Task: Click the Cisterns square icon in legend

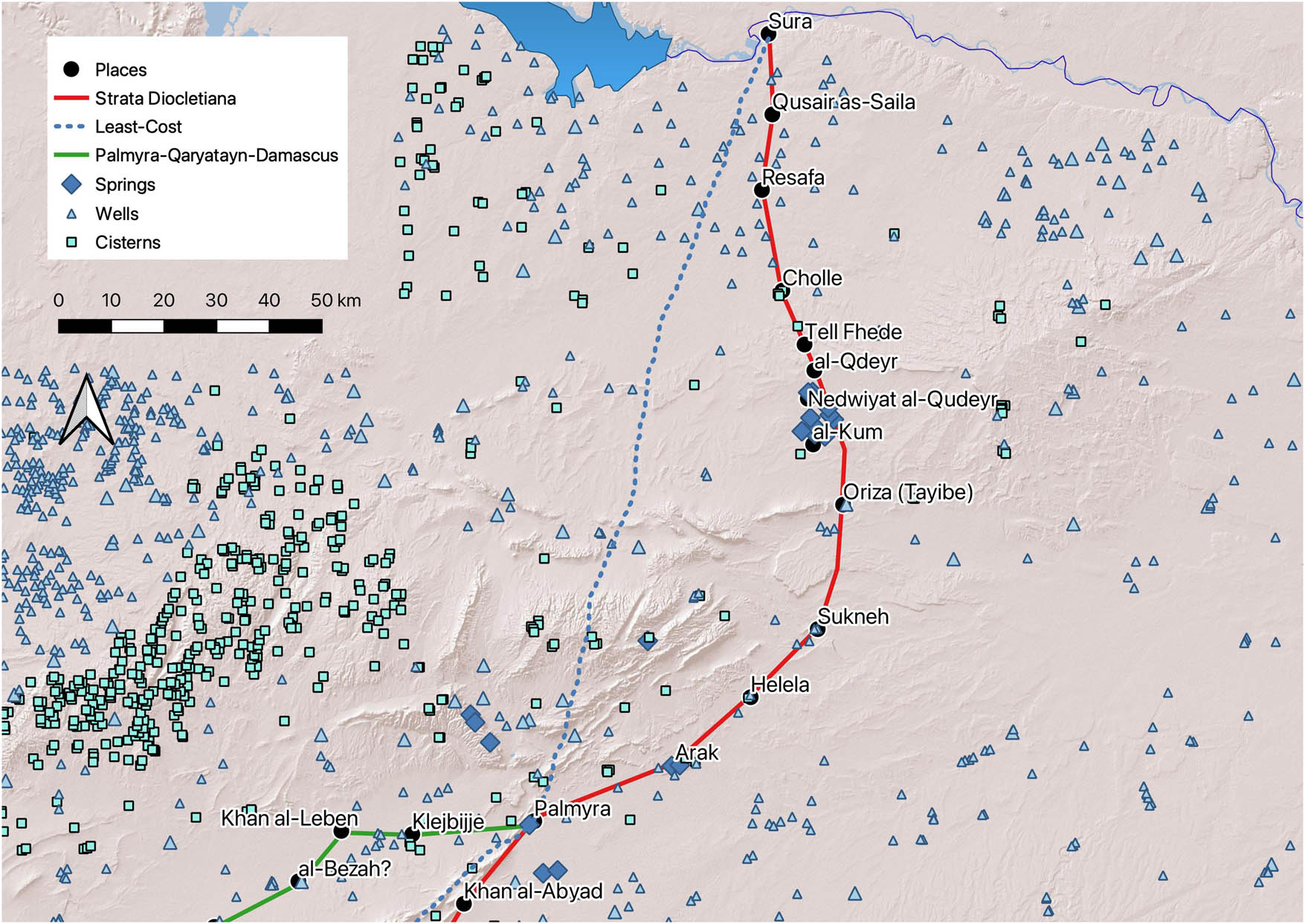Action: click(71, 242)
